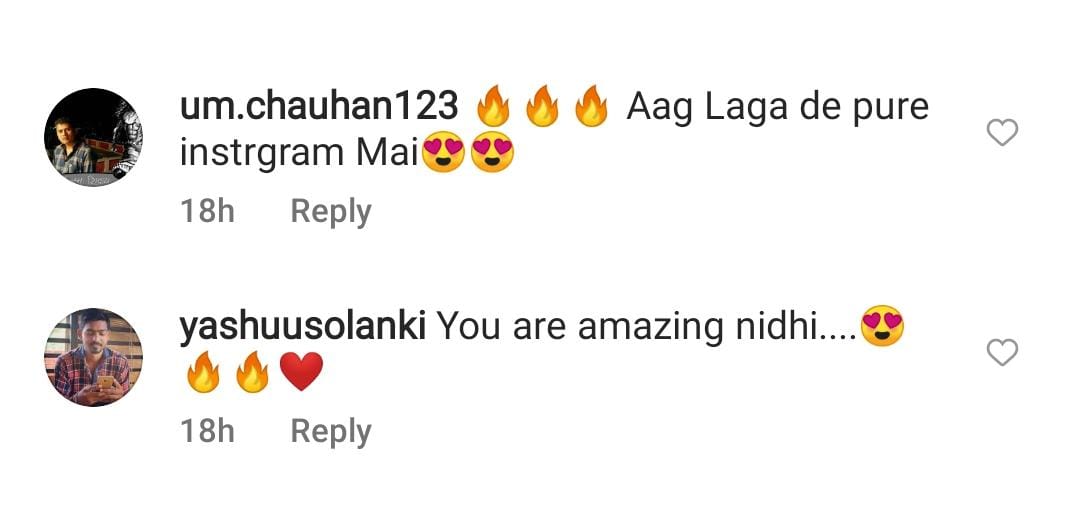Select the 'Aag Laga de pure' comment text
This screenshot has width=1080, height=511.
[778, 109]
